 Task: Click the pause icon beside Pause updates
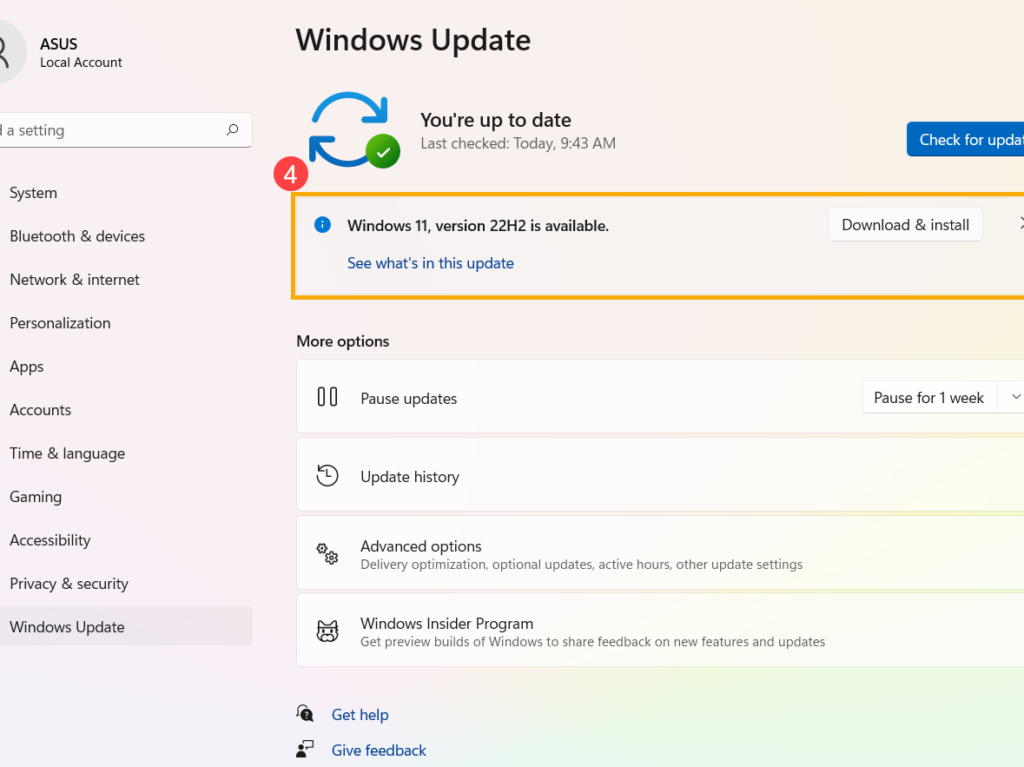pyautogui.click(x=327, y=397)
